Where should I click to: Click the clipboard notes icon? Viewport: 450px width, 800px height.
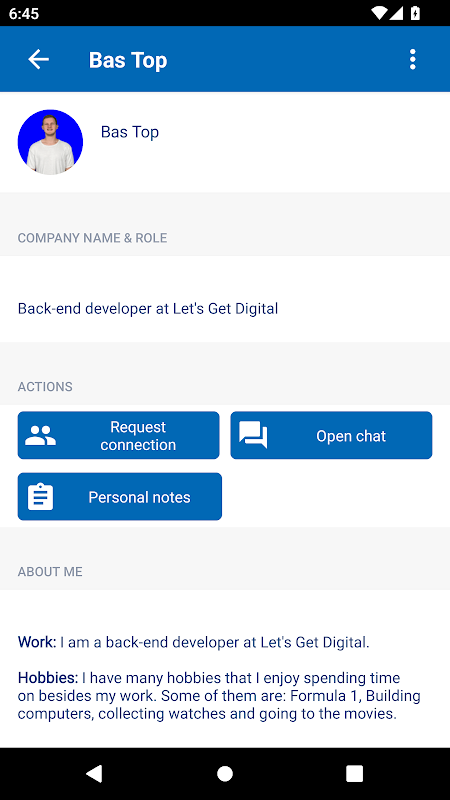click(x=40, y=496)
